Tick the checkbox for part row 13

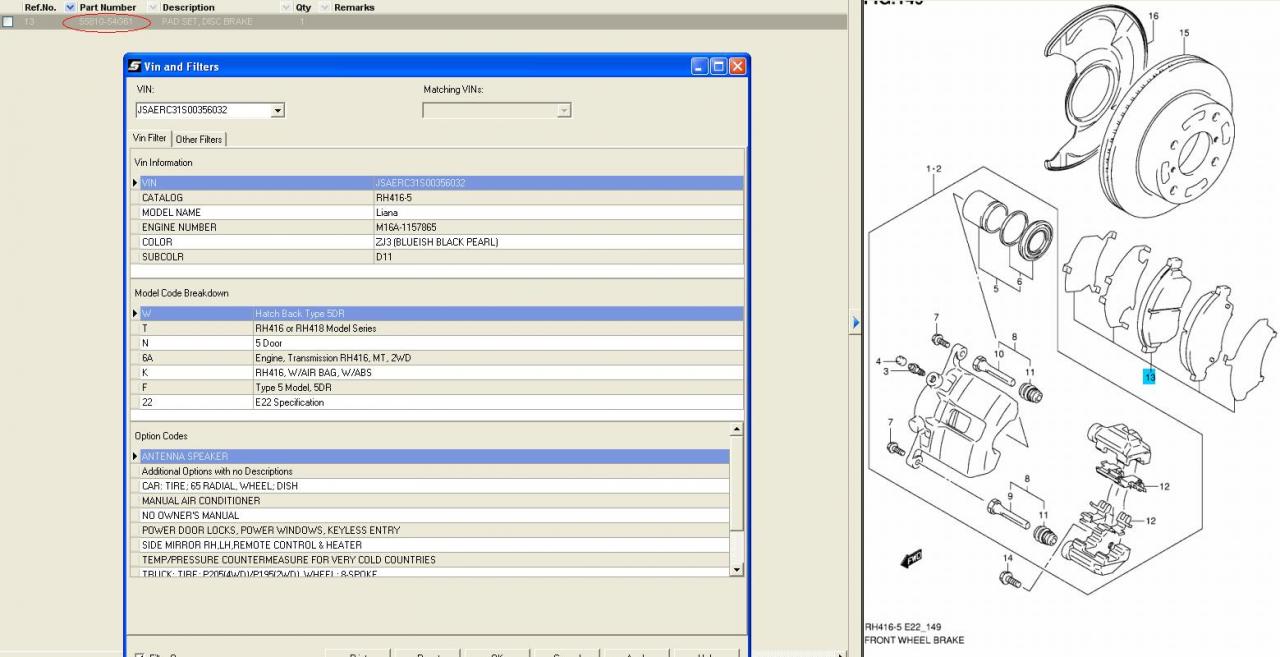click(x=8, y=21)
